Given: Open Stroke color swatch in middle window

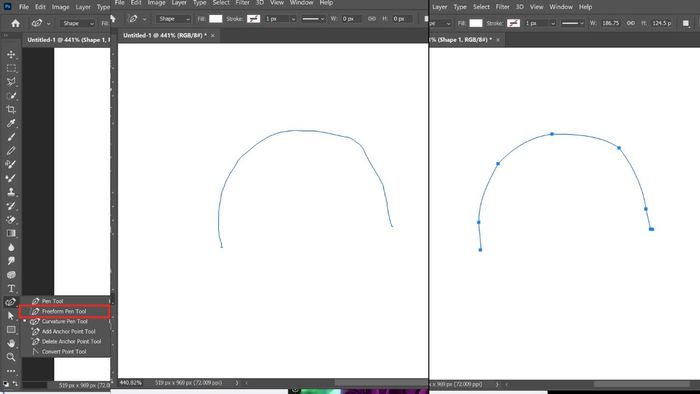Looking at the screenshot, I should [x=254, y=19].
